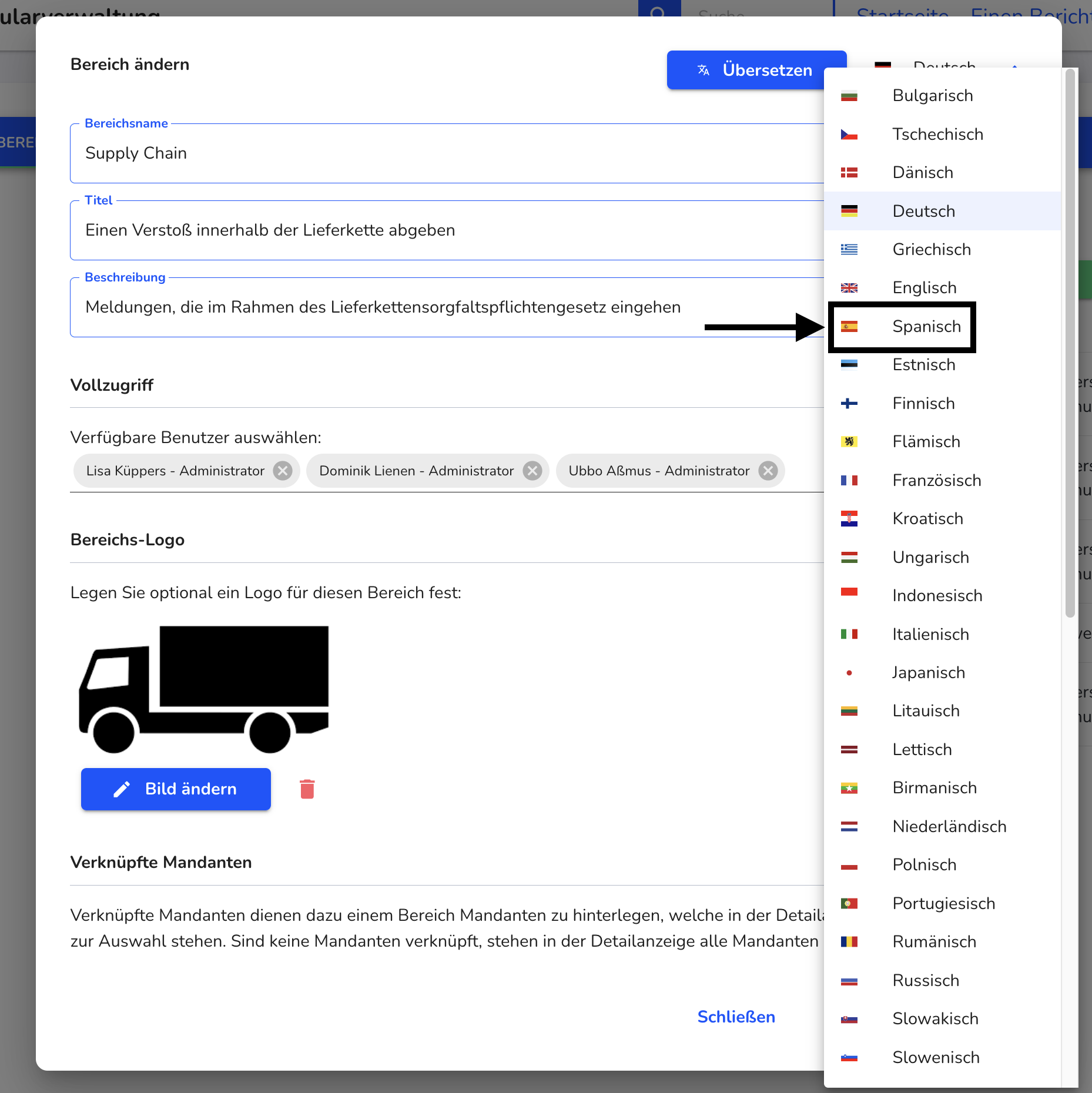Pick Rumänisch in the language list
Screen dimensions: 1092x1093
[943, 941]
